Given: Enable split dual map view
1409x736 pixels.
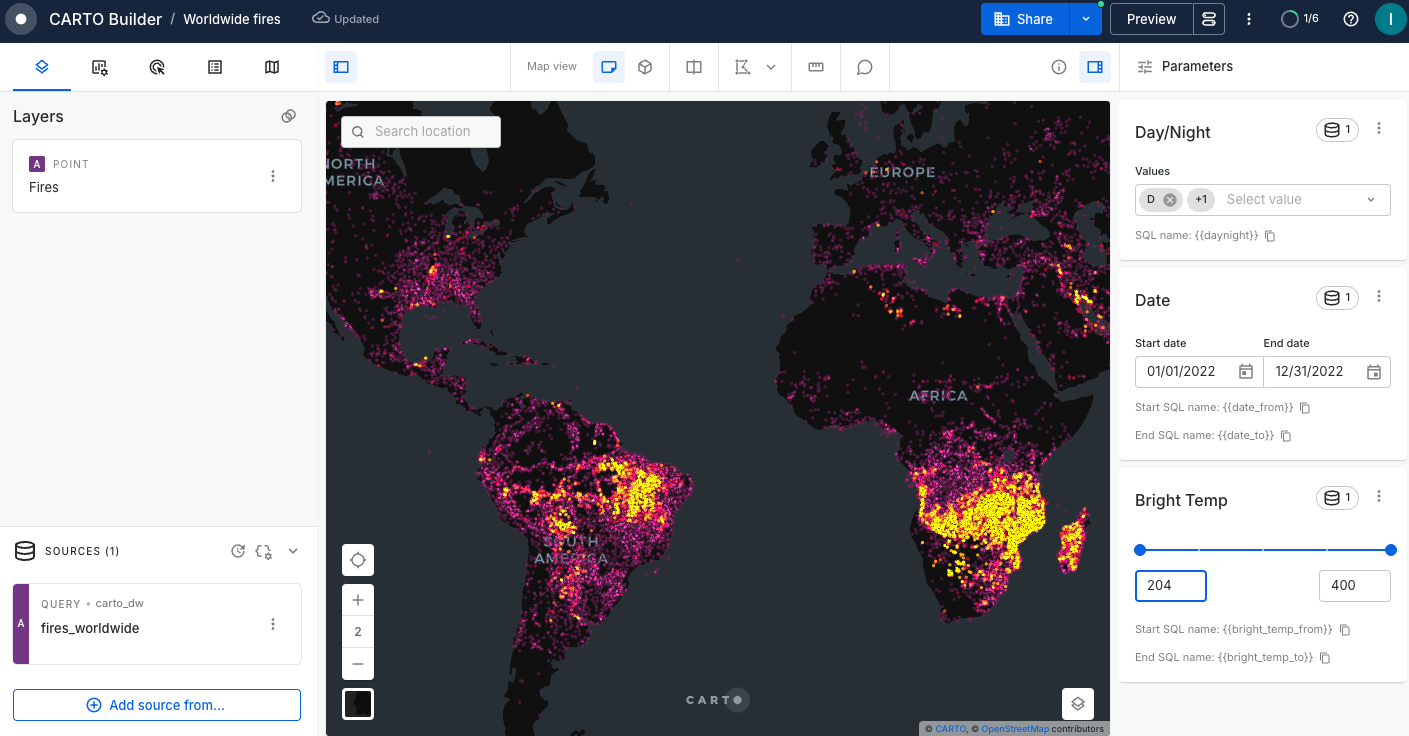Looking at the screenshot, I should 694,67.
